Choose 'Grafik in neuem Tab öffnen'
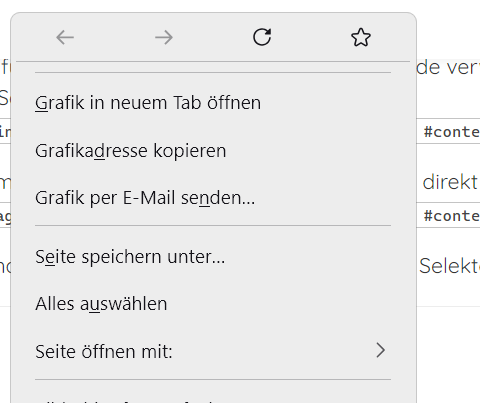Viewport: 480px width, 403px height. coord(213,102)
